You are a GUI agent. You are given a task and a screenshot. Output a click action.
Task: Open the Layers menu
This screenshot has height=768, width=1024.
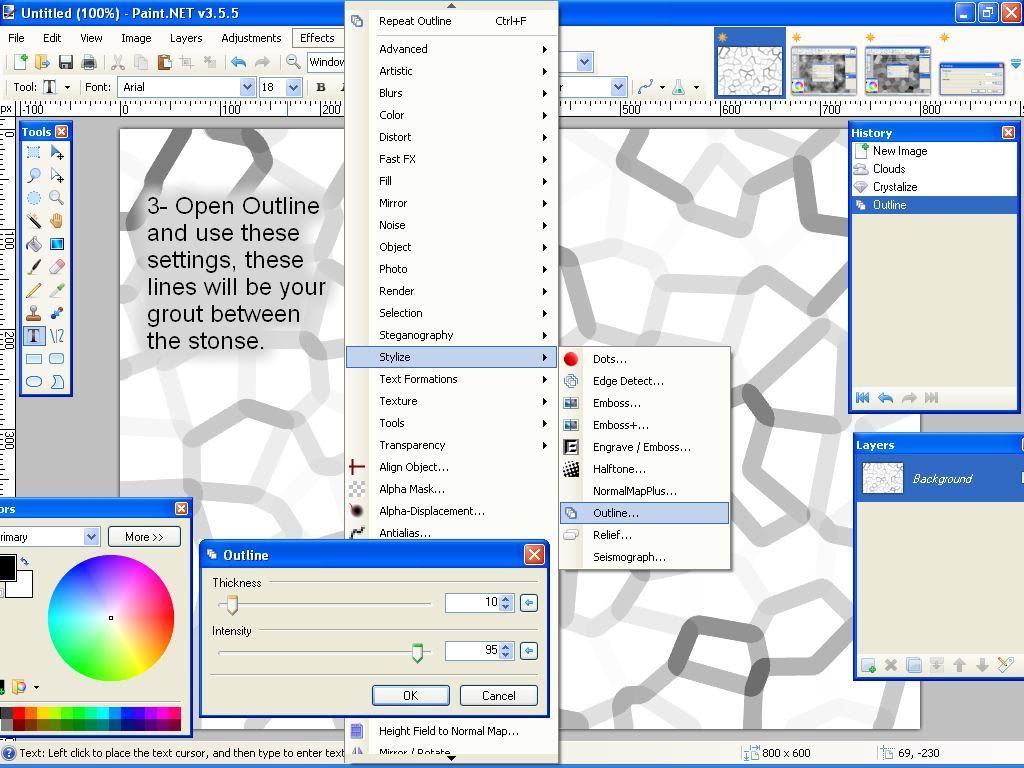(185, 38)
